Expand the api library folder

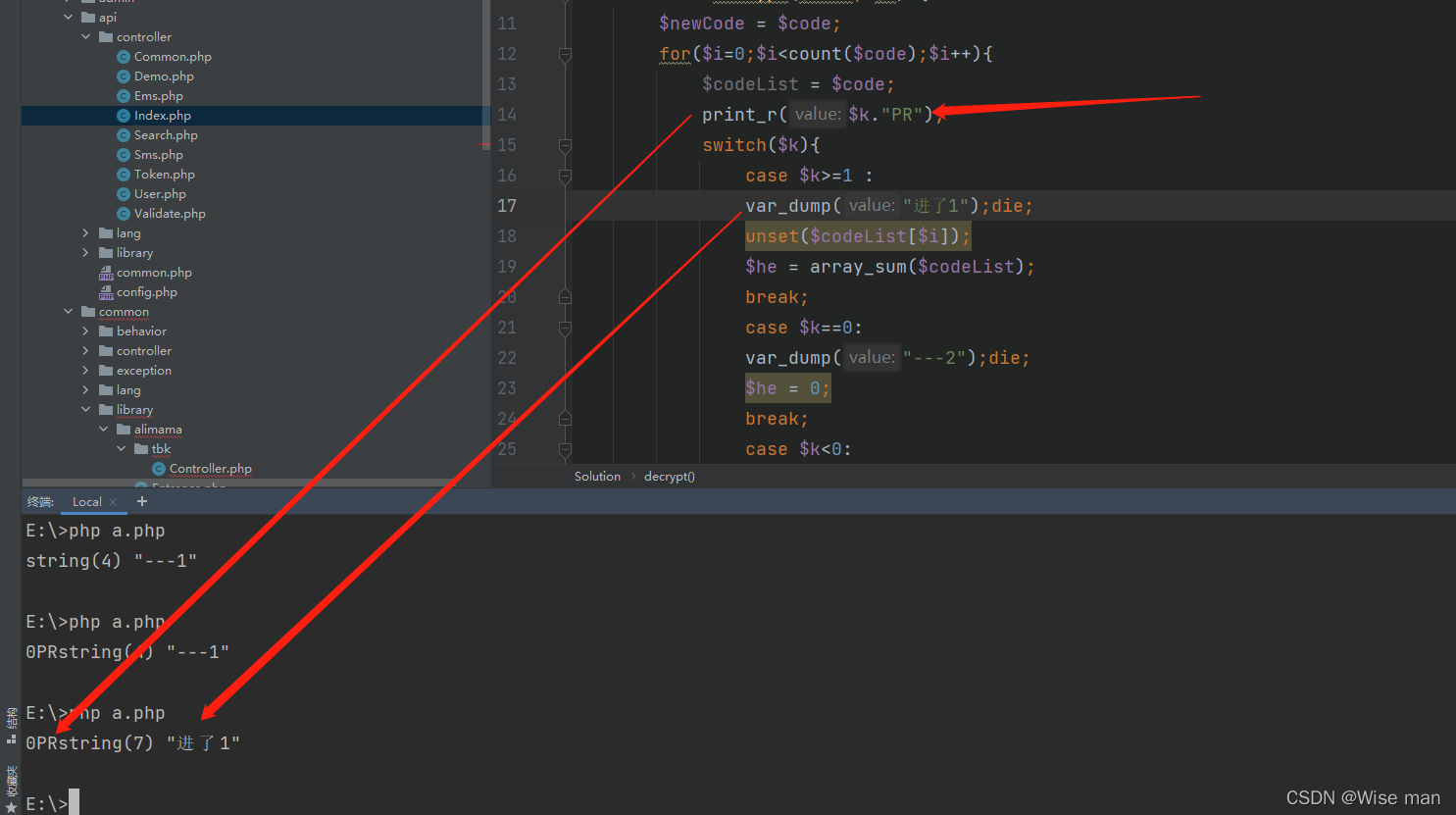click(85, 253)
